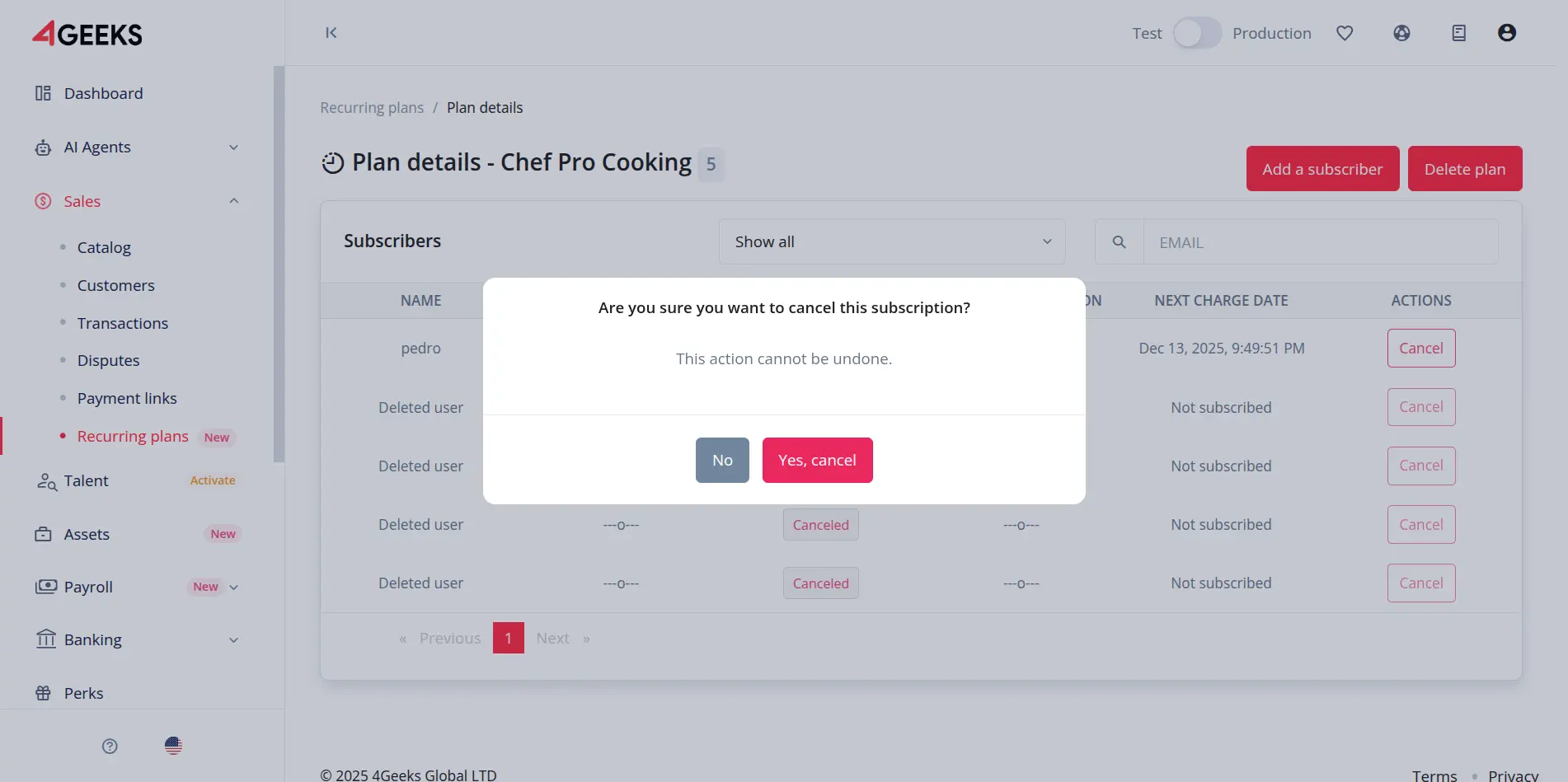This screenshot has width=1568, height=782.
Task: Select page 1 in pagination
Action: [508, 637]
